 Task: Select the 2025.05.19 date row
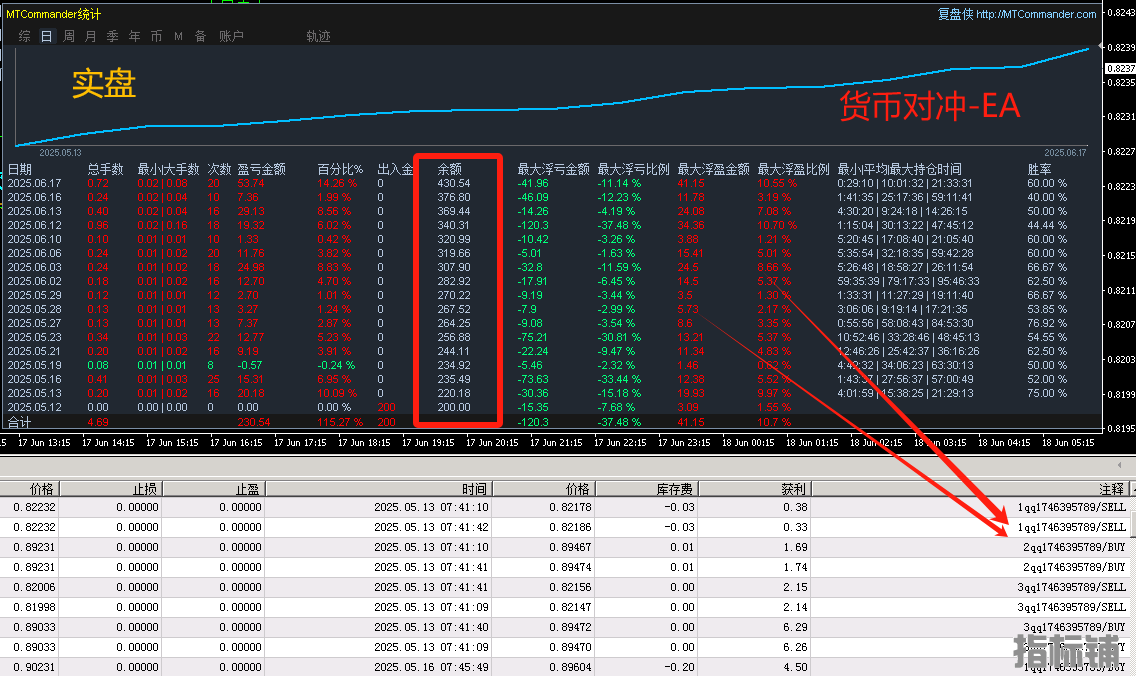click(x=34, y=365)
